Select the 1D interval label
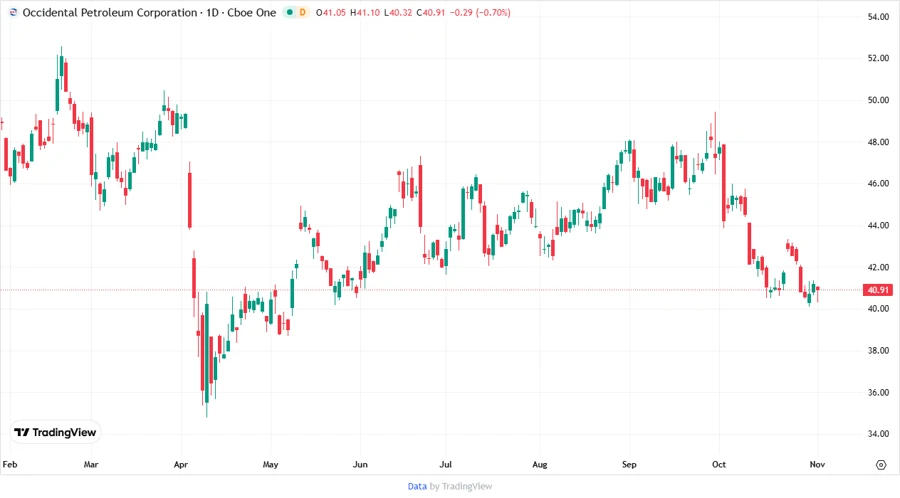Viewport: 900px width, 498px height. coord(212,12)
